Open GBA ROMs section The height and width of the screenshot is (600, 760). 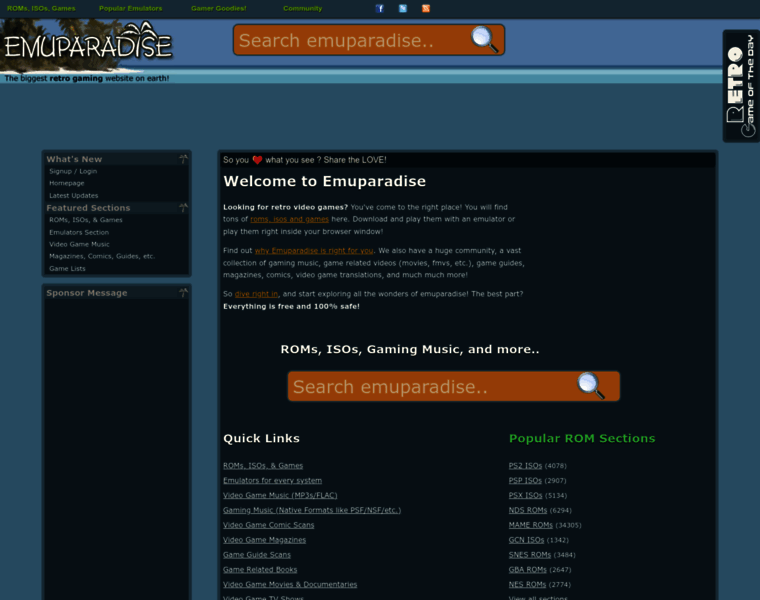click(x=528, y=569)
